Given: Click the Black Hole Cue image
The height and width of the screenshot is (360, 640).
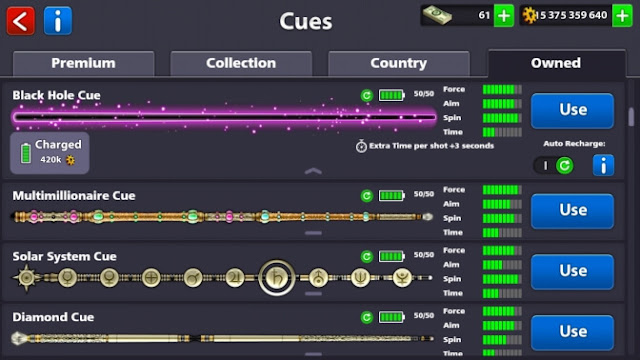Looking at the screenshot, I should (224, 118).
